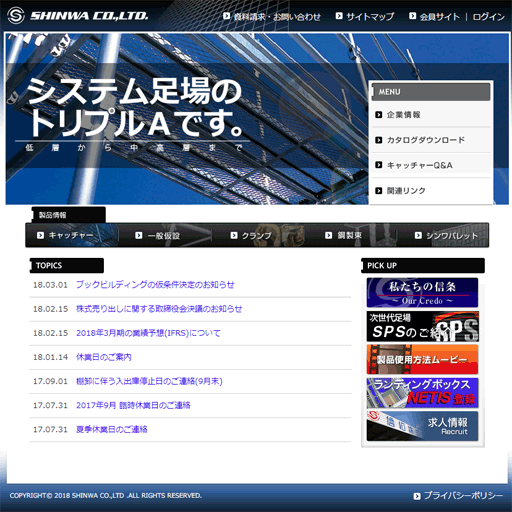This screenshot has height=512, width=512.
Task: Select 一般仮設 product tab
Action: [x=165, y=235]
